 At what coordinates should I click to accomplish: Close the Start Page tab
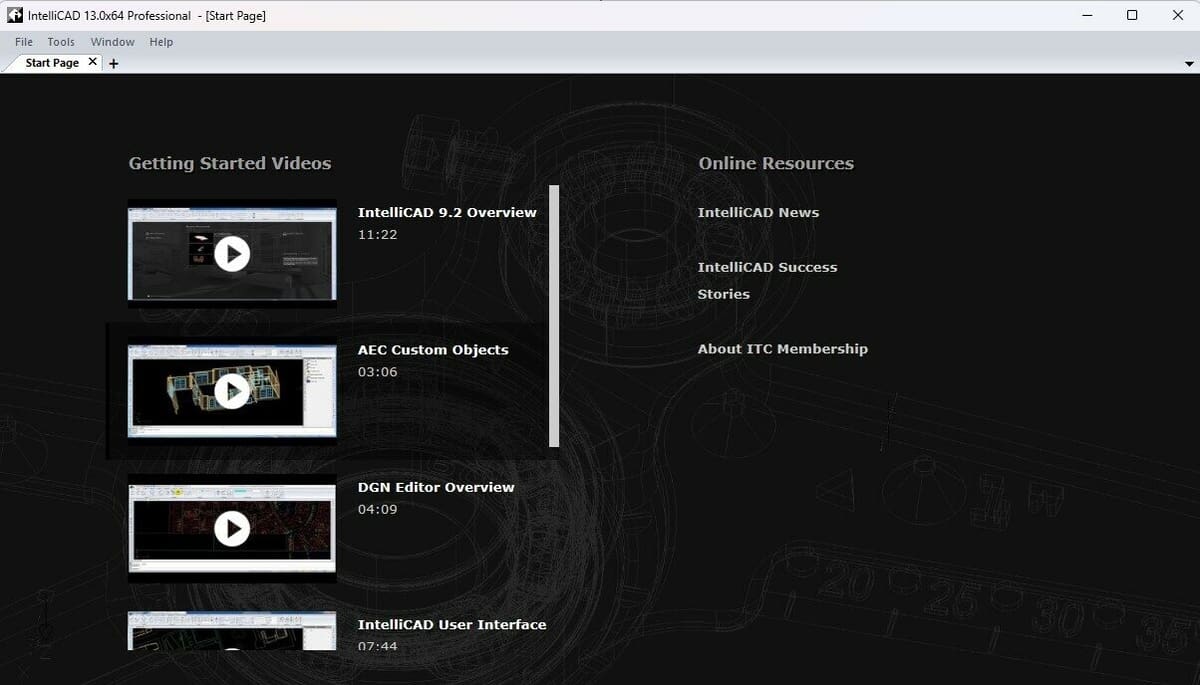(x=93, y=62)
